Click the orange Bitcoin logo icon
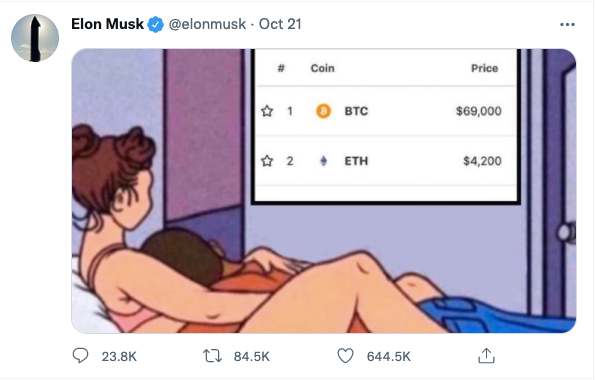This screenshot has height=380, width=595. point(323,111)
